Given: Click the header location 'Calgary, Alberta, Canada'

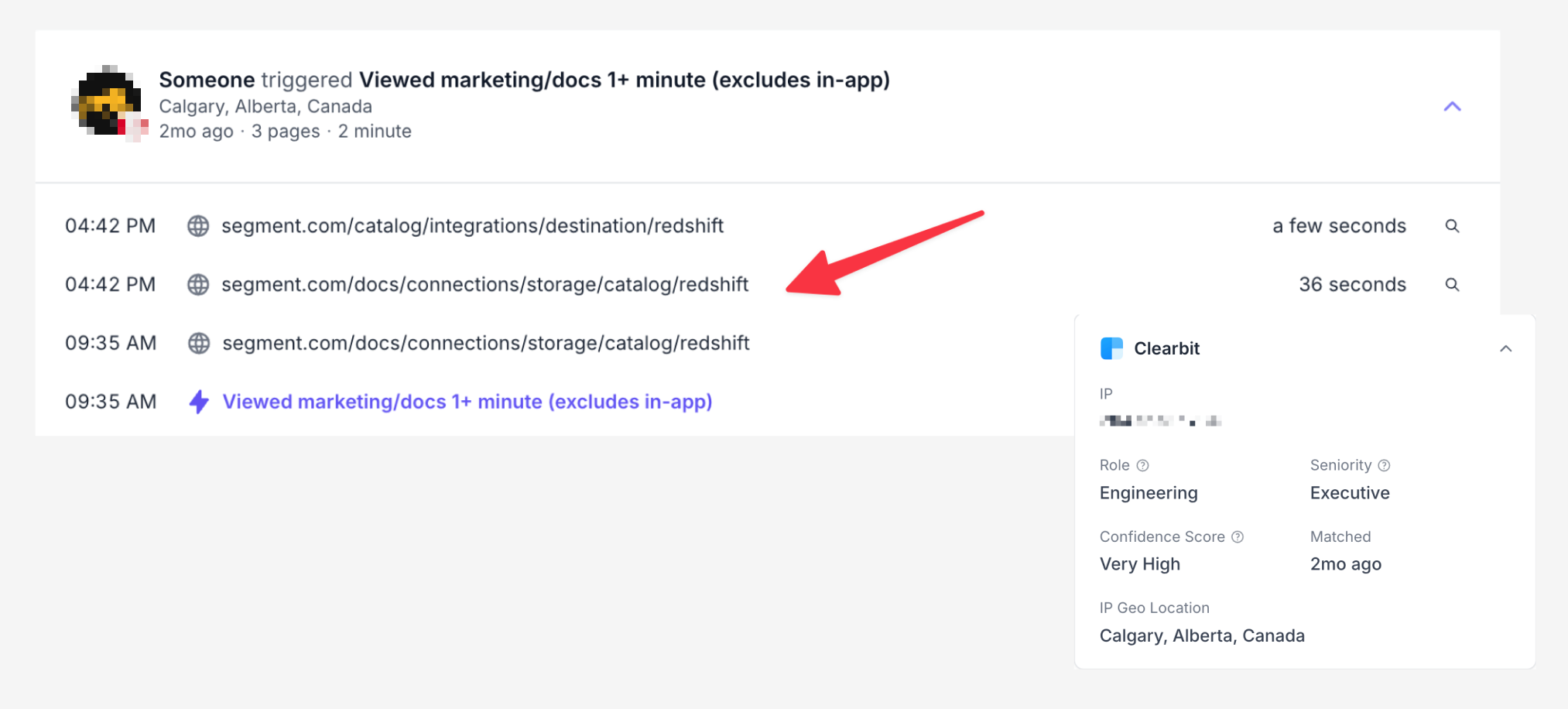Looking at the screenshot, I should click(265, 106).
